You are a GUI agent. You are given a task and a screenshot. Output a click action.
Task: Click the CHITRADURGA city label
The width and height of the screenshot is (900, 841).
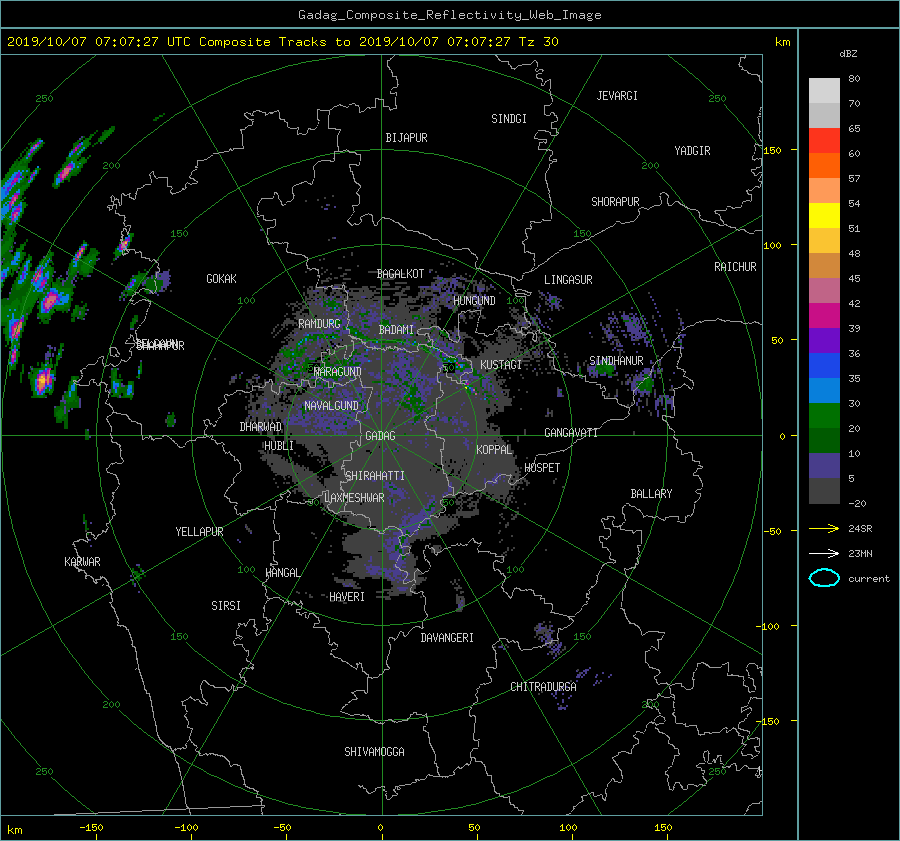point(543,687)
